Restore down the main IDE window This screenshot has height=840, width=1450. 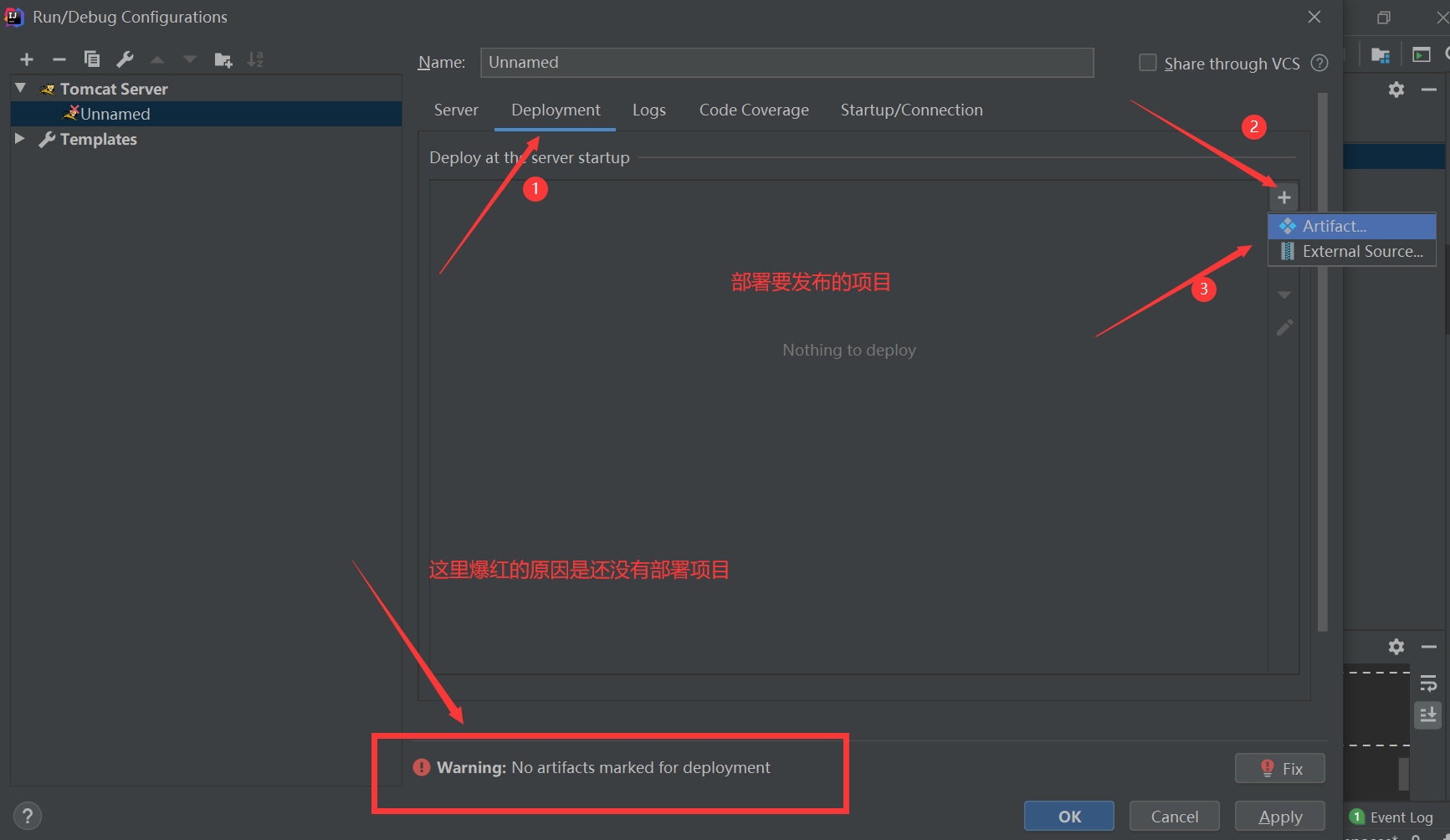[x=1384, y=18]
